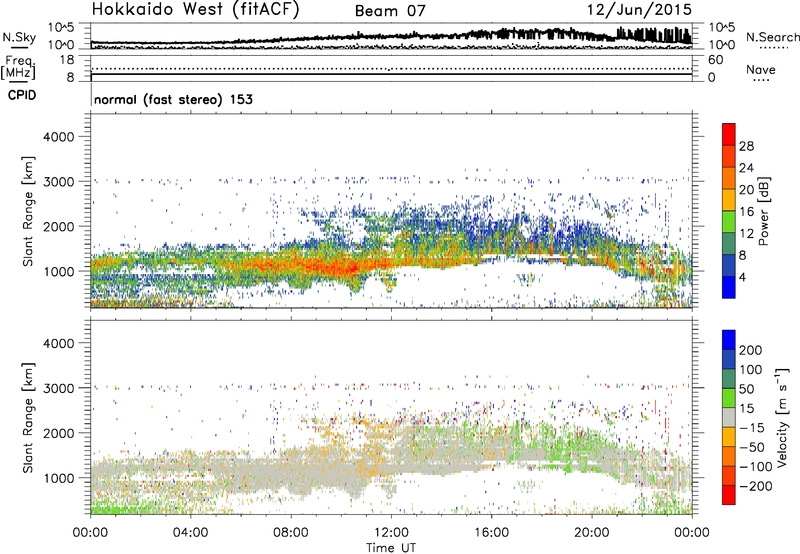Click the '60' tick on the Nave axis
The width and height of the screenshot is (800, 554).
(715, 60)
